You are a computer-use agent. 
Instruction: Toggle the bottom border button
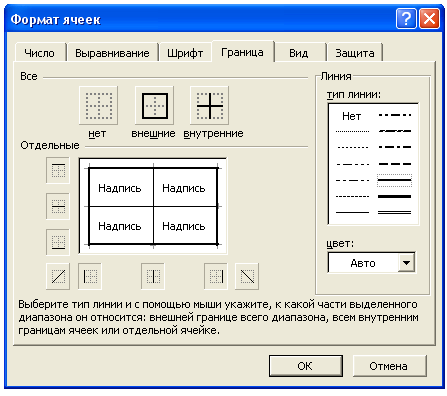click(58, 242)
